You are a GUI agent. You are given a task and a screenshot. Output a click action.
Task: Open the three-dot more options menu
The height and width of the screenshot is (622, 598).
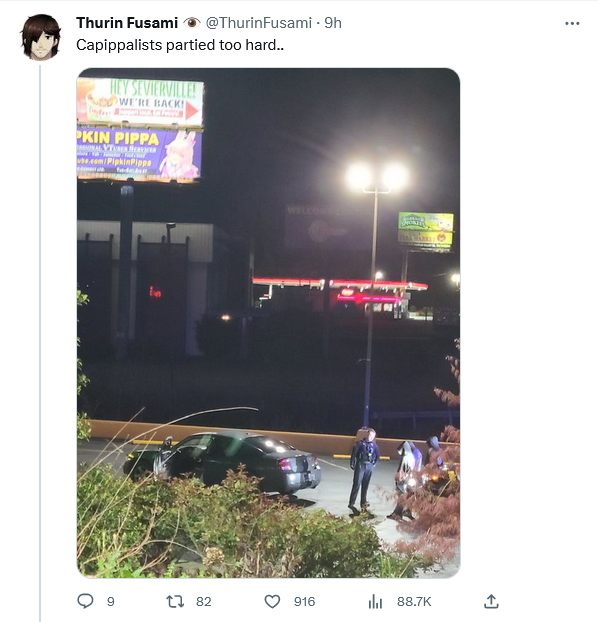click(572, 23)
